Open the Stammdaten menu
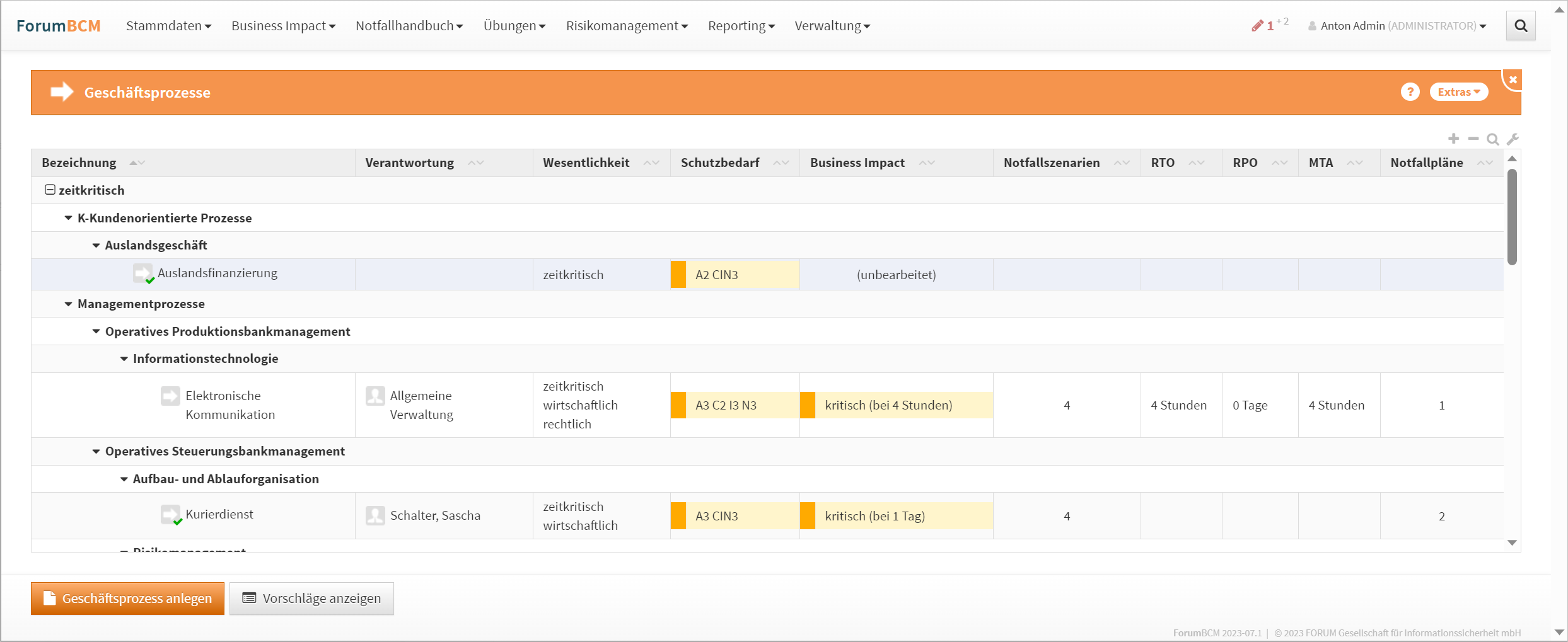The width and height of the screenshot is (1568, 642). [x=168, y=26]
